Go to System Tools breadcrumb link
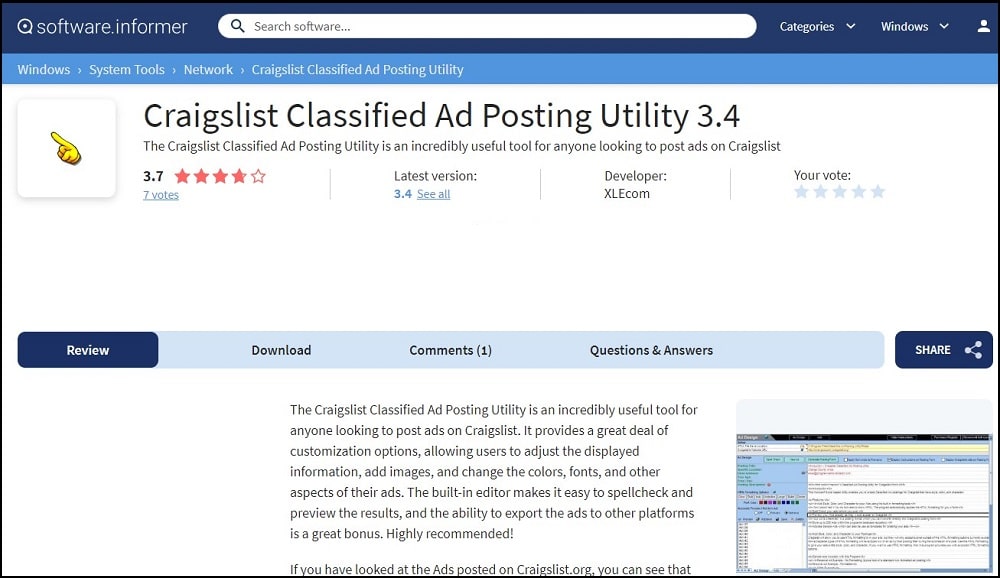The width and height of the screenshot is (1000, 578). click(127, 70)
